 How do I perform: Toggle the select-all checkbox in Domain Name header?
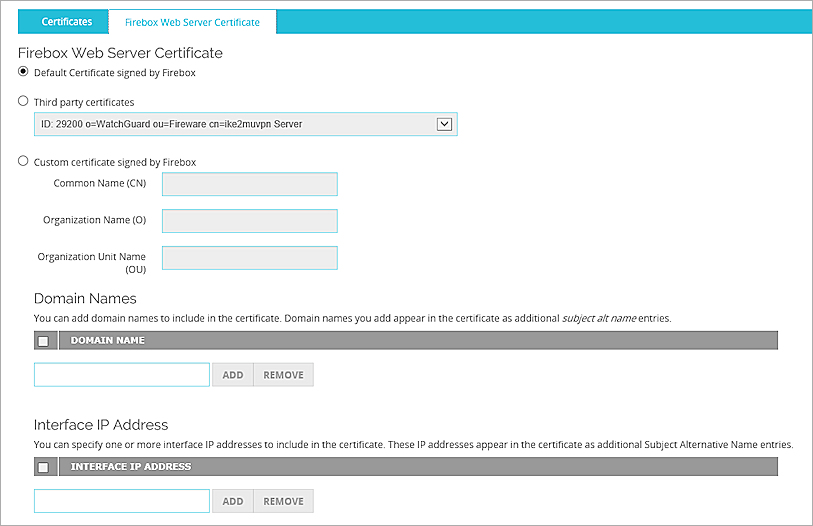43,341
